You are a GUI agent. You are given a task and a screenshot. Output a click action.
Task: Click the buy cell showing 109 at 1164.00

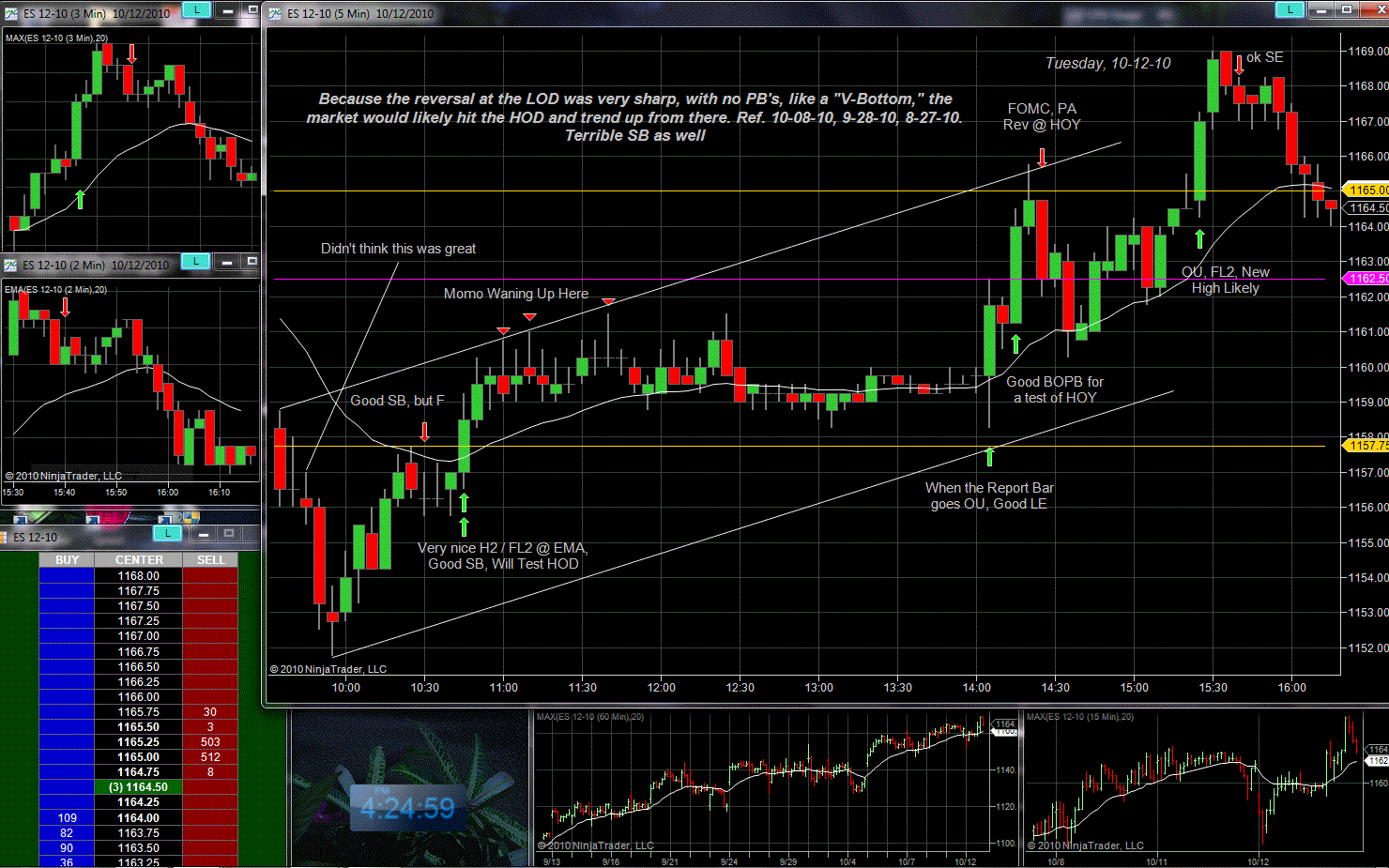click(x=67, y=818)
